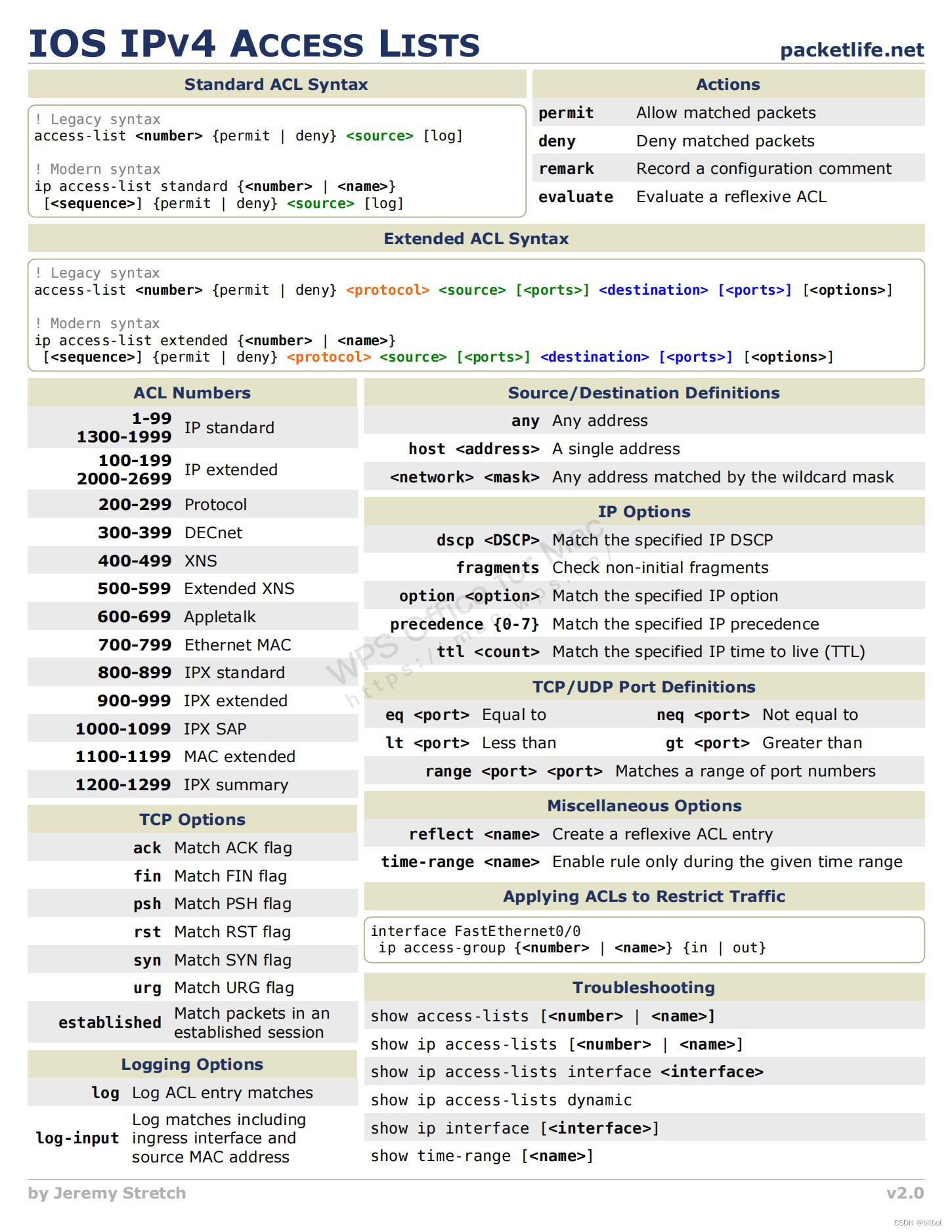The width and height of the screenshot is (952, 1232).
Task: Click the 'Standard ACL Syntax' heading
Action: point(276,84)
